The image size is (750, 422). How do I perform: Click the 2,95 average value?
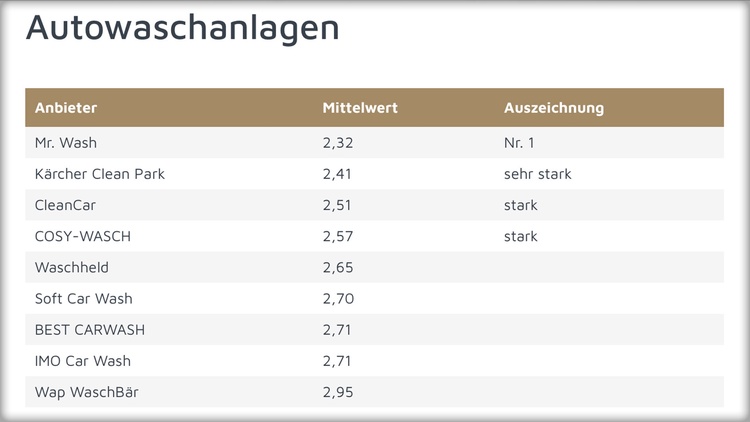point(338,392)
